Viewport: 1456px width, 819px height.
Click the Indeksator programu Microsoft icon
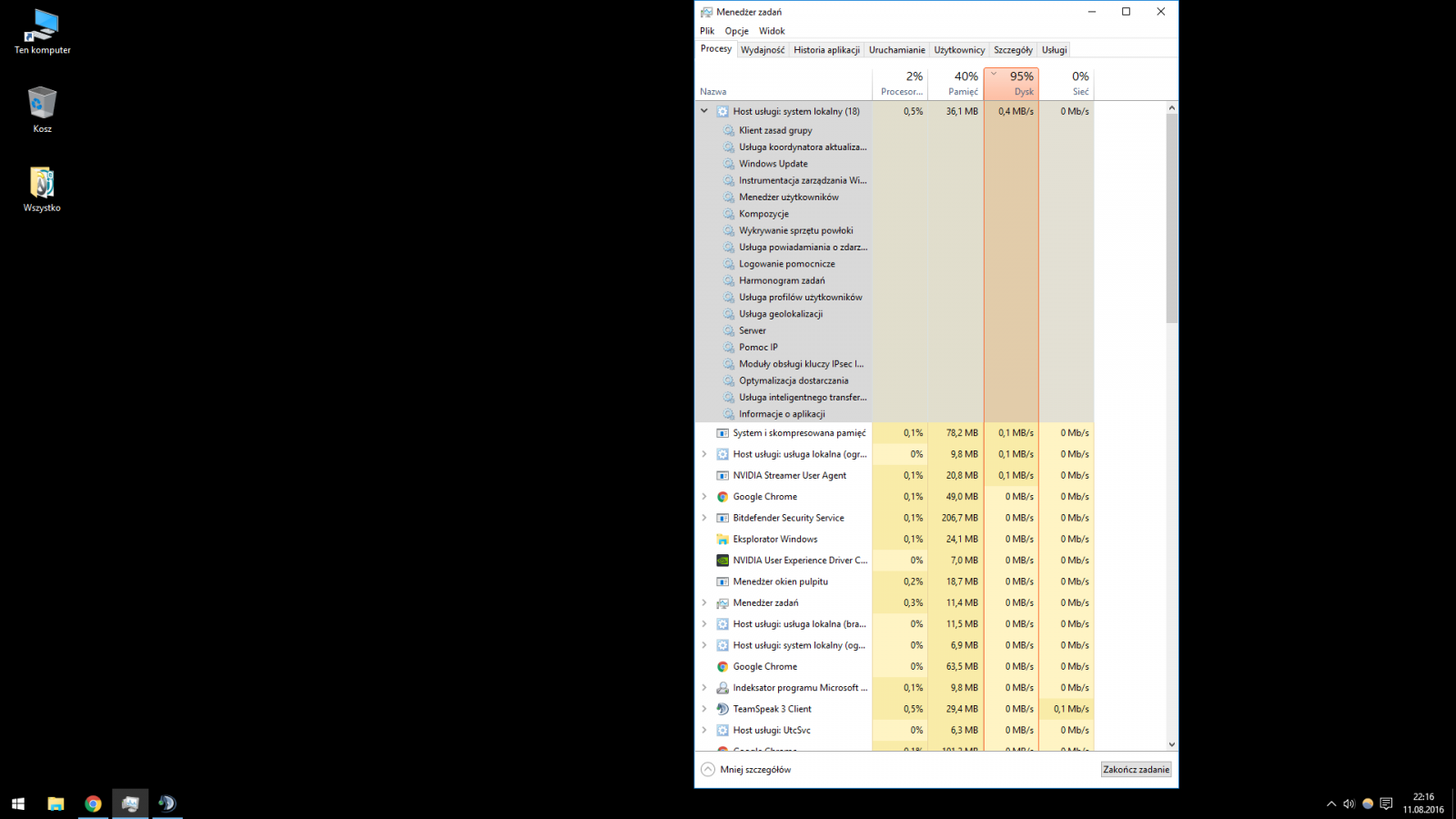point(723,688)
